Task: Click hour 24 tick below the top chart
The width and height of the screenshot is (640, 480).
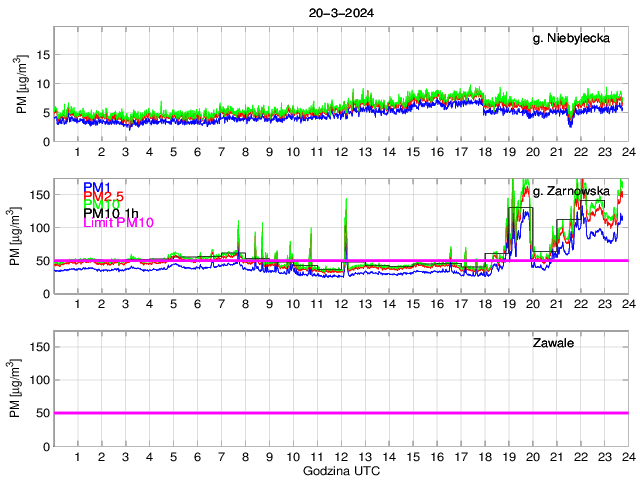Action: (627, 151)
